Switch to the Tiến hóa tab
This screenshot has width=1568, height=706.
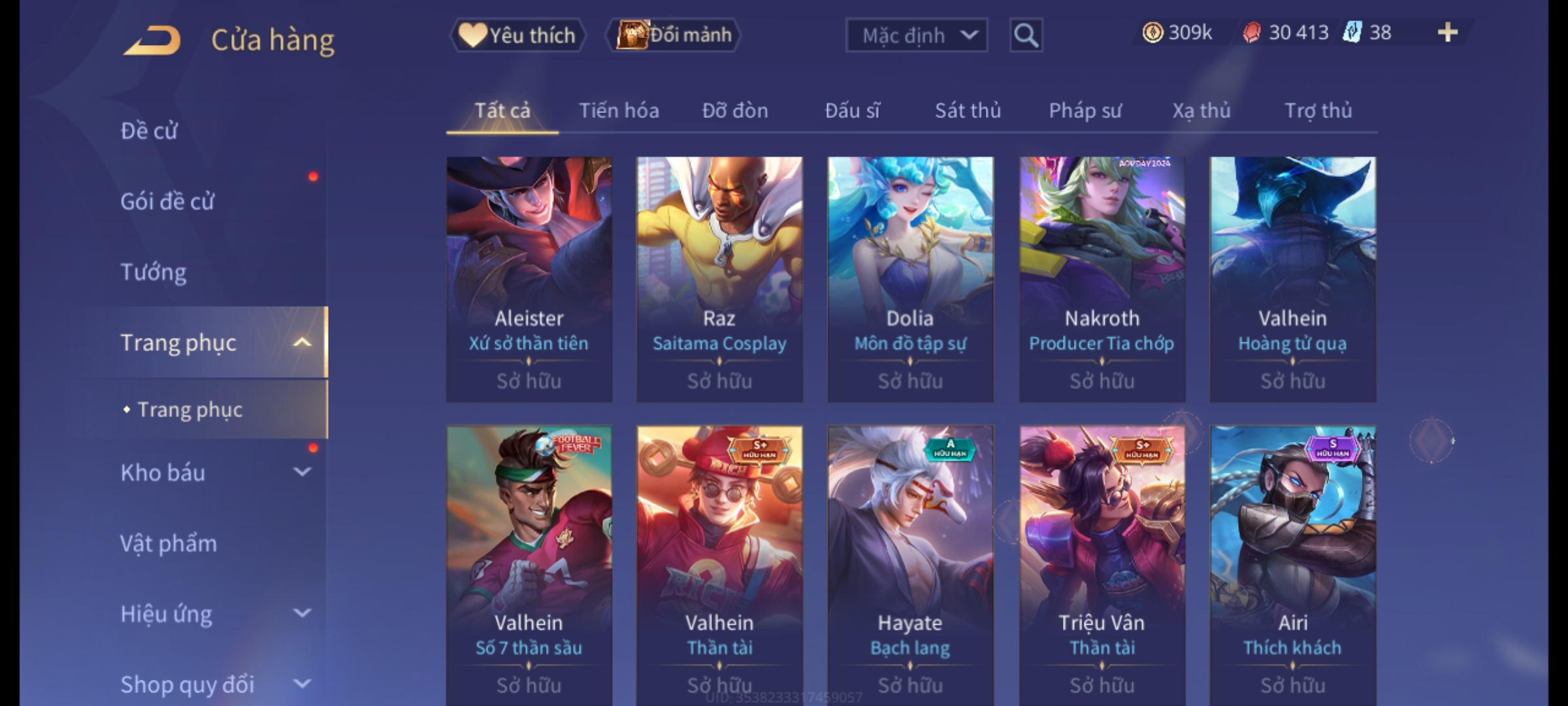[x=619, y=110]
